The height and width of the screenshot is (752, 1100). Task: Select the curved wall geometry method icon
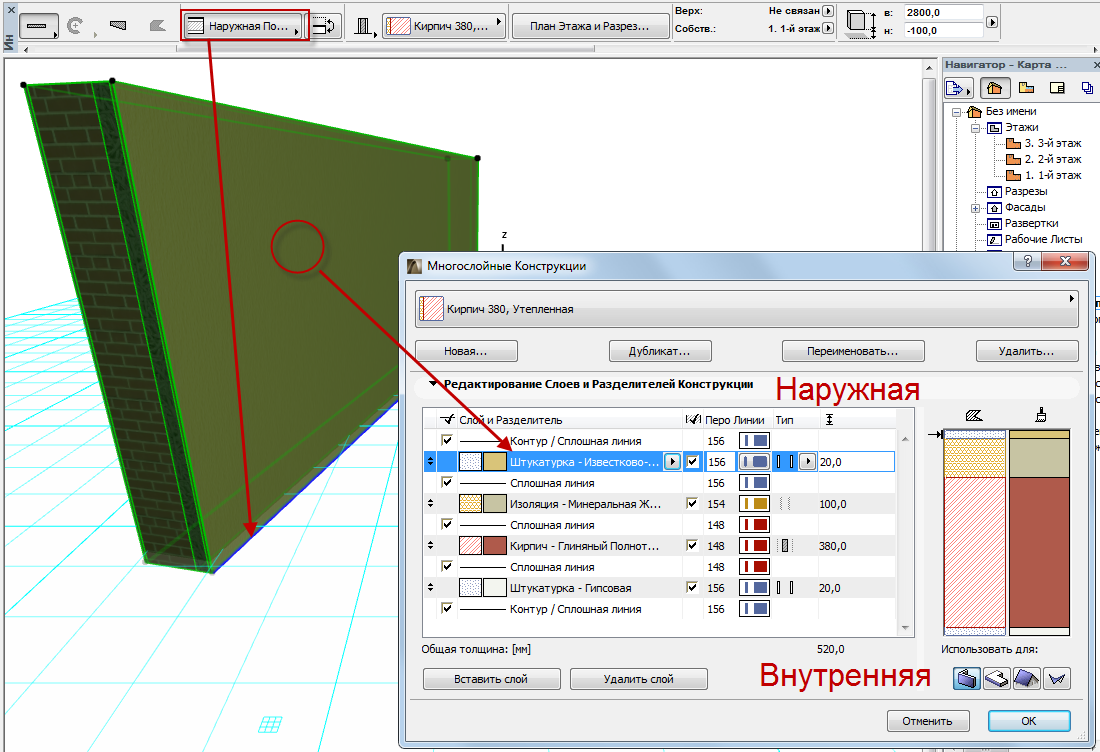(75, 26)
